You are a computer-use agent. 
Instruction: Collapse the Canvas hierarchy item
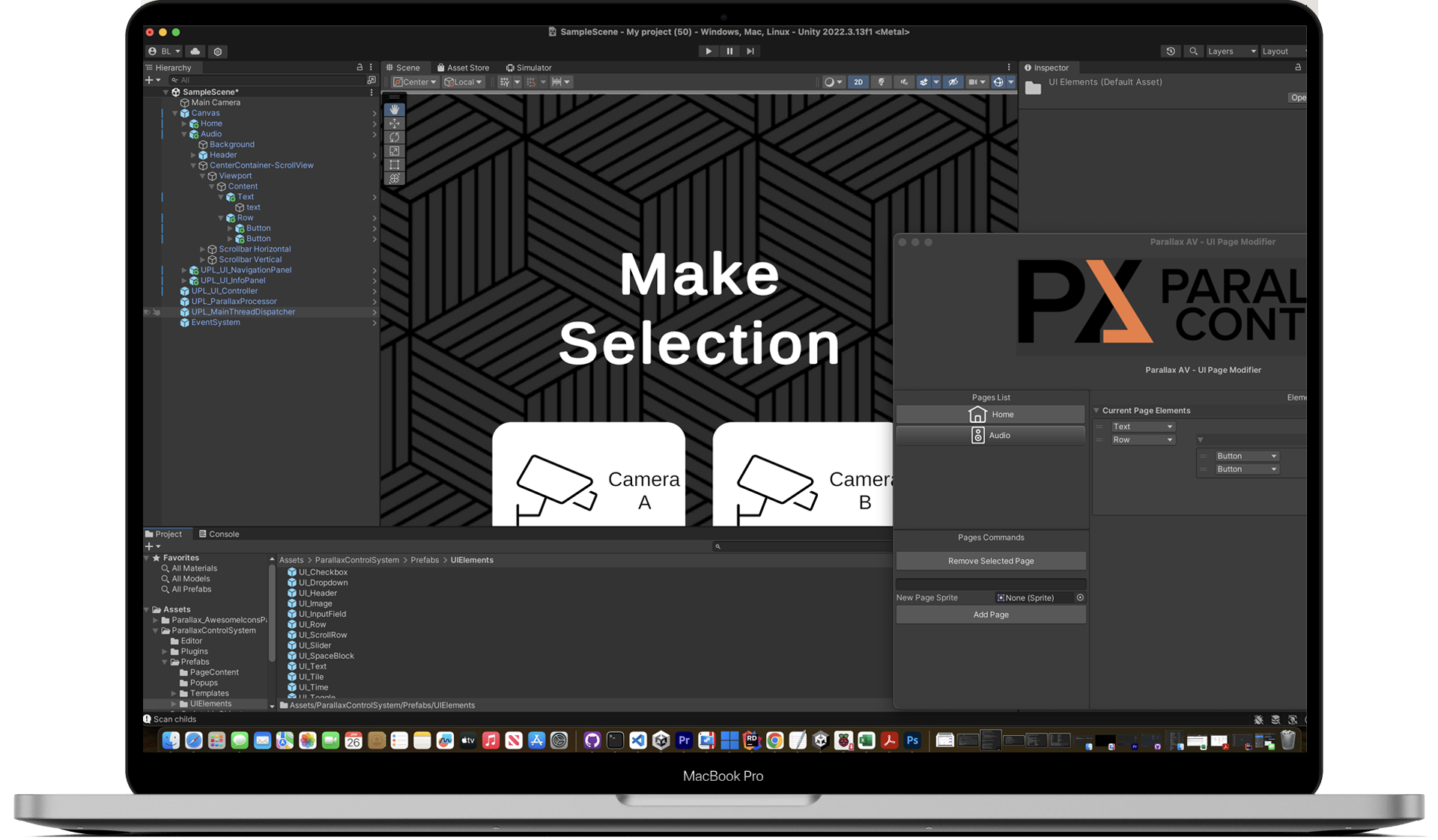pos(175,112)
